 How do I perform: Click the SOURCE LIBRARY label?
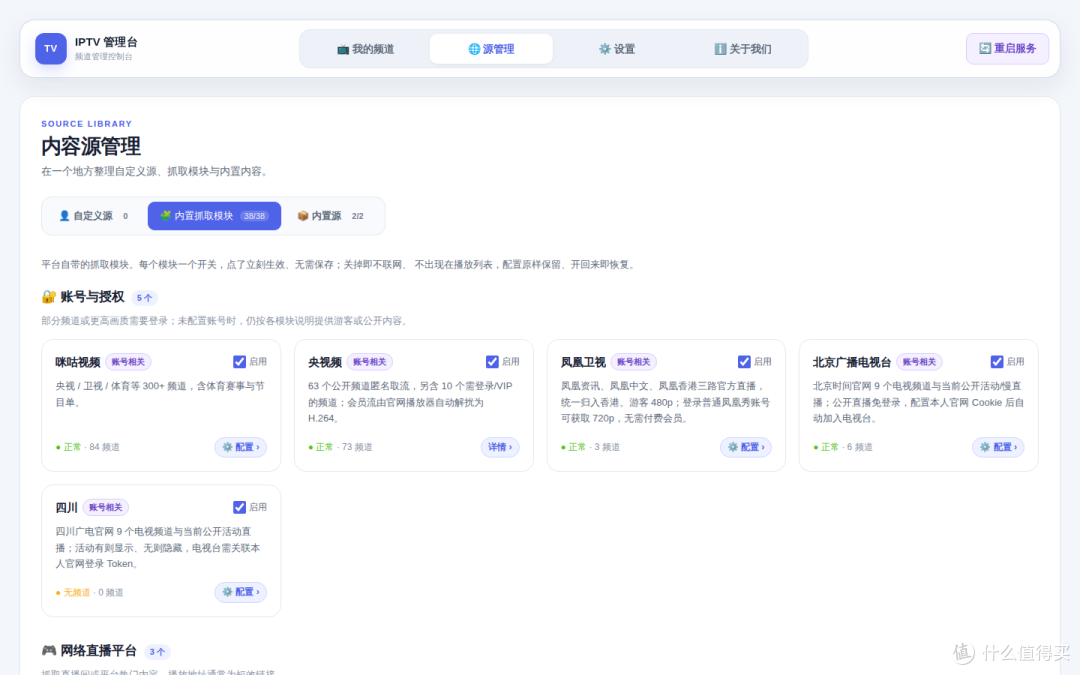tap(87, 124)
